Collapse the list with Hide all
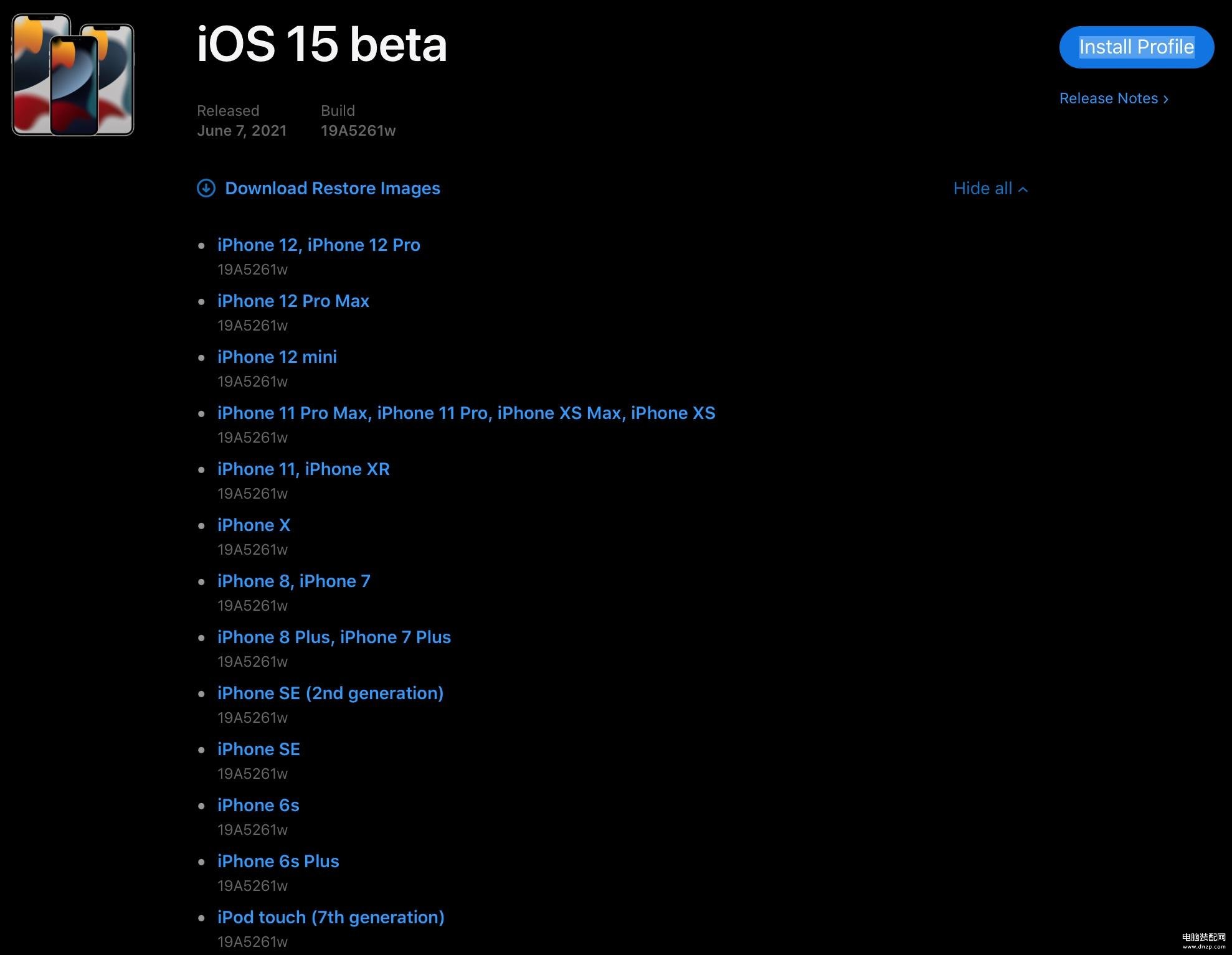The image size is (1232, 955). pos(990,188)
